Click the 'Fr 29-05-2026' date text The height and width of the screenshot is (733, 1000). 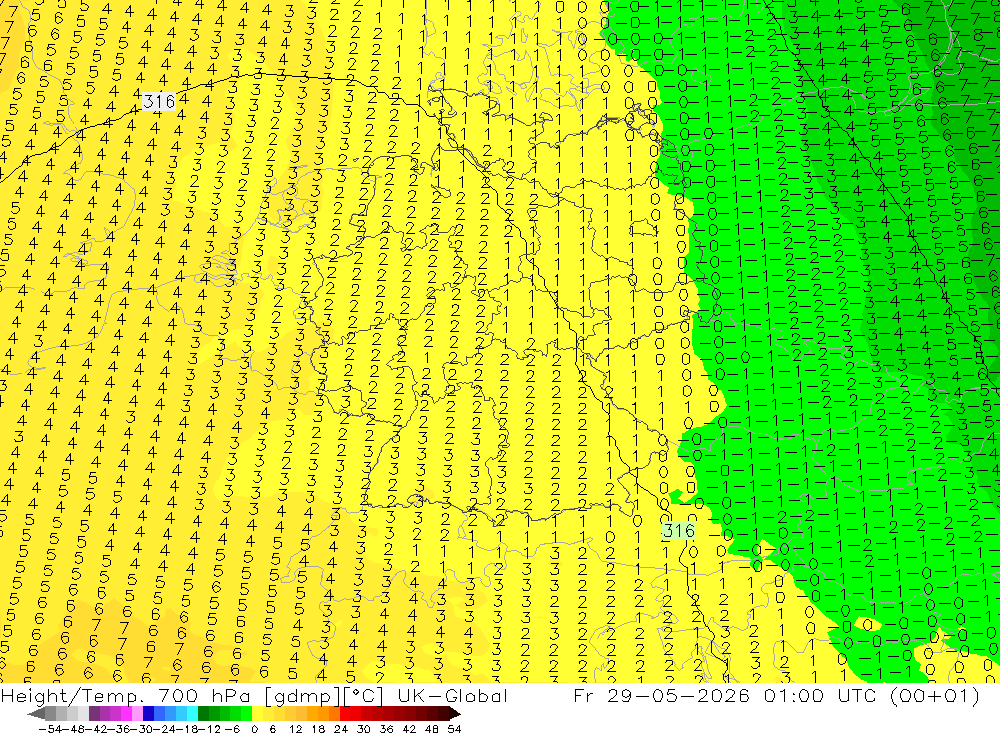pos(662,695)
